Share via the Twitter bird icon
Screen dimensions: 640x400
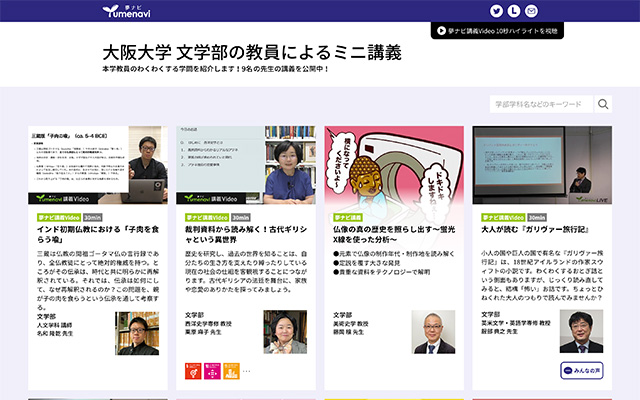coord(496,11)
